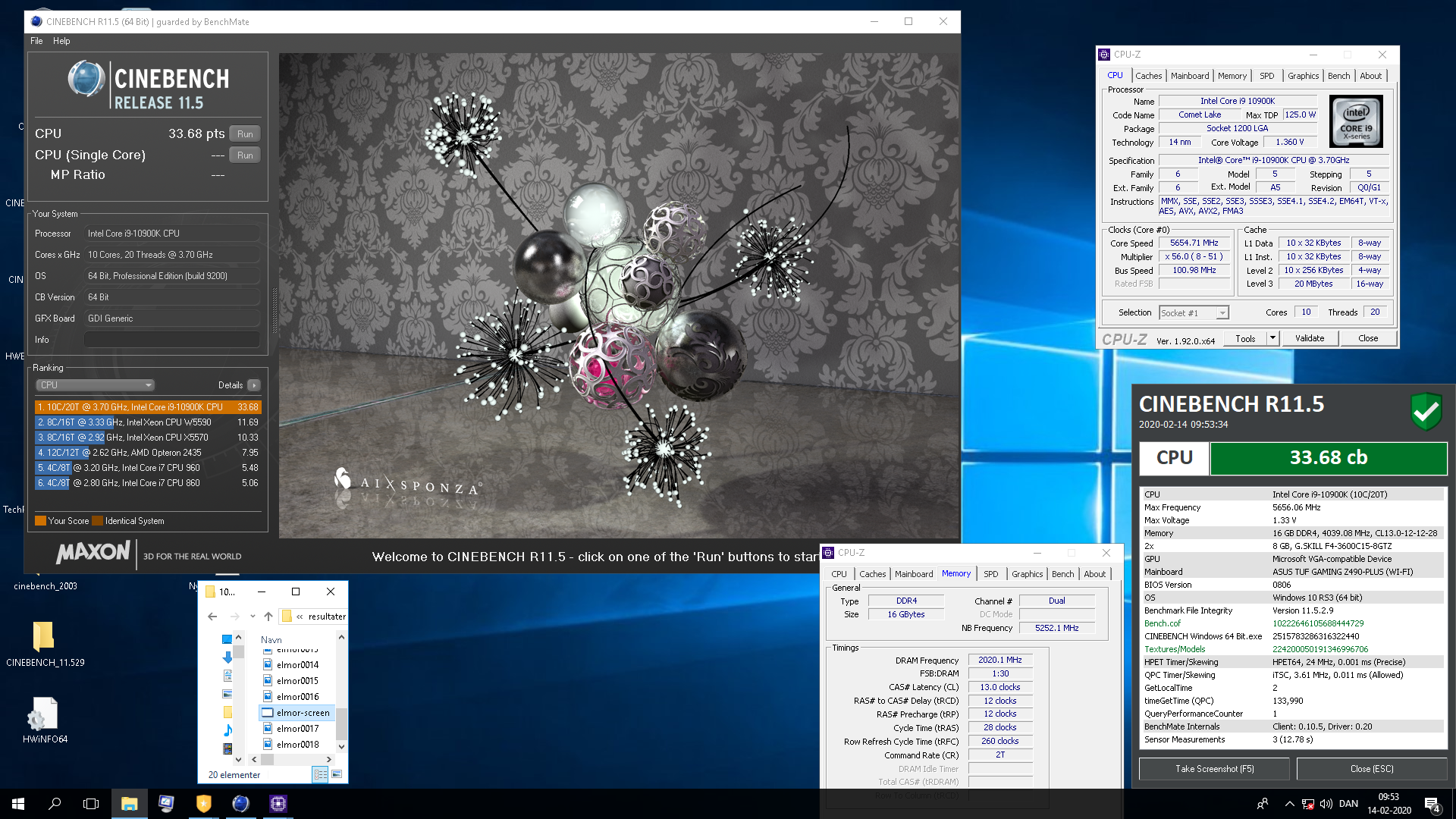This screenshot has height=819, width=1456.
Task: Select the Xeon W5590 ranking entry
Action: coord(148,422)
